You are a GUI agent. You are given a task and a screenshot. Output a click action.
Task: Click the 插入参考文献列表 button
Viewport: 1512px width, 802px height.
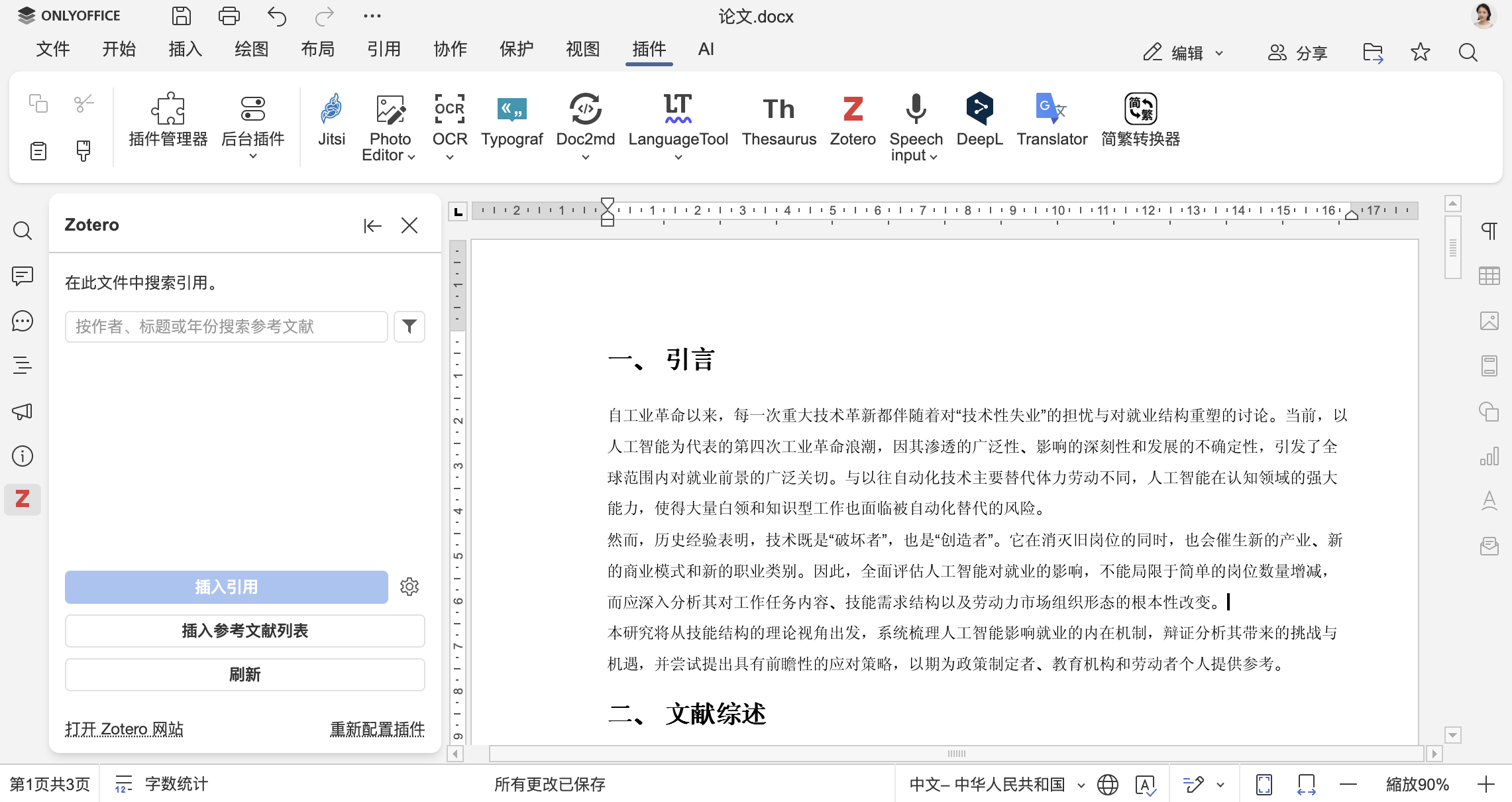click(x=245, y=630)
